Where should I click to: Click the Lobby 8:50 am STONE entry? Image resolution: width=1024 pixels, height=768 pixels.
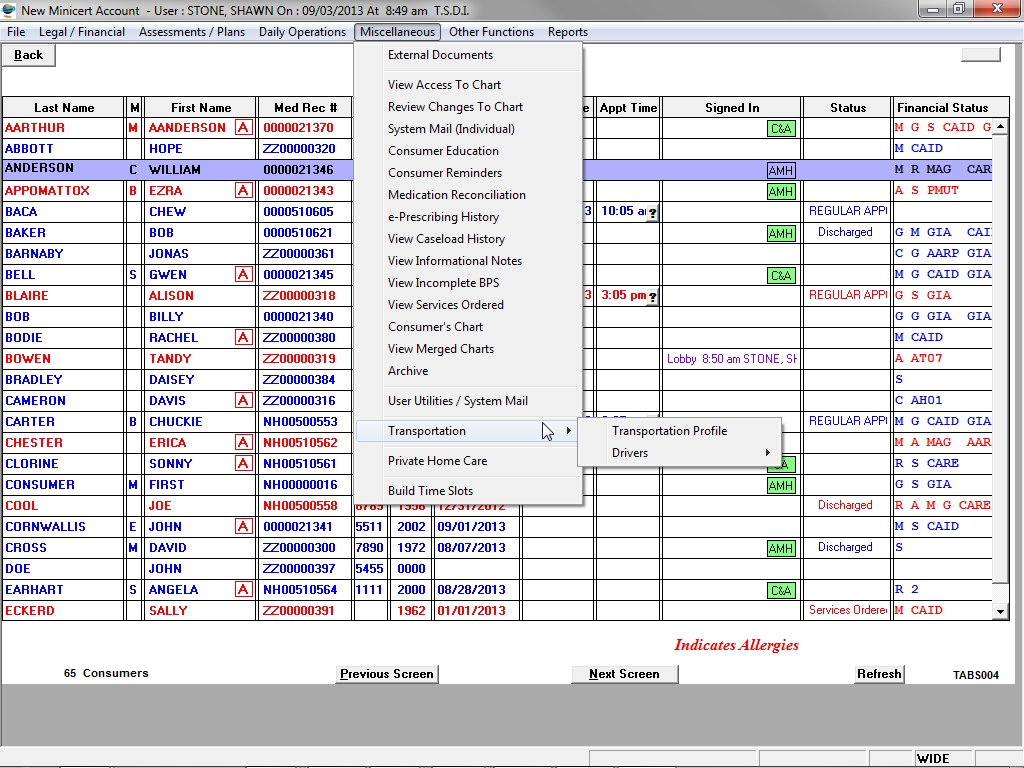(731, 359)
